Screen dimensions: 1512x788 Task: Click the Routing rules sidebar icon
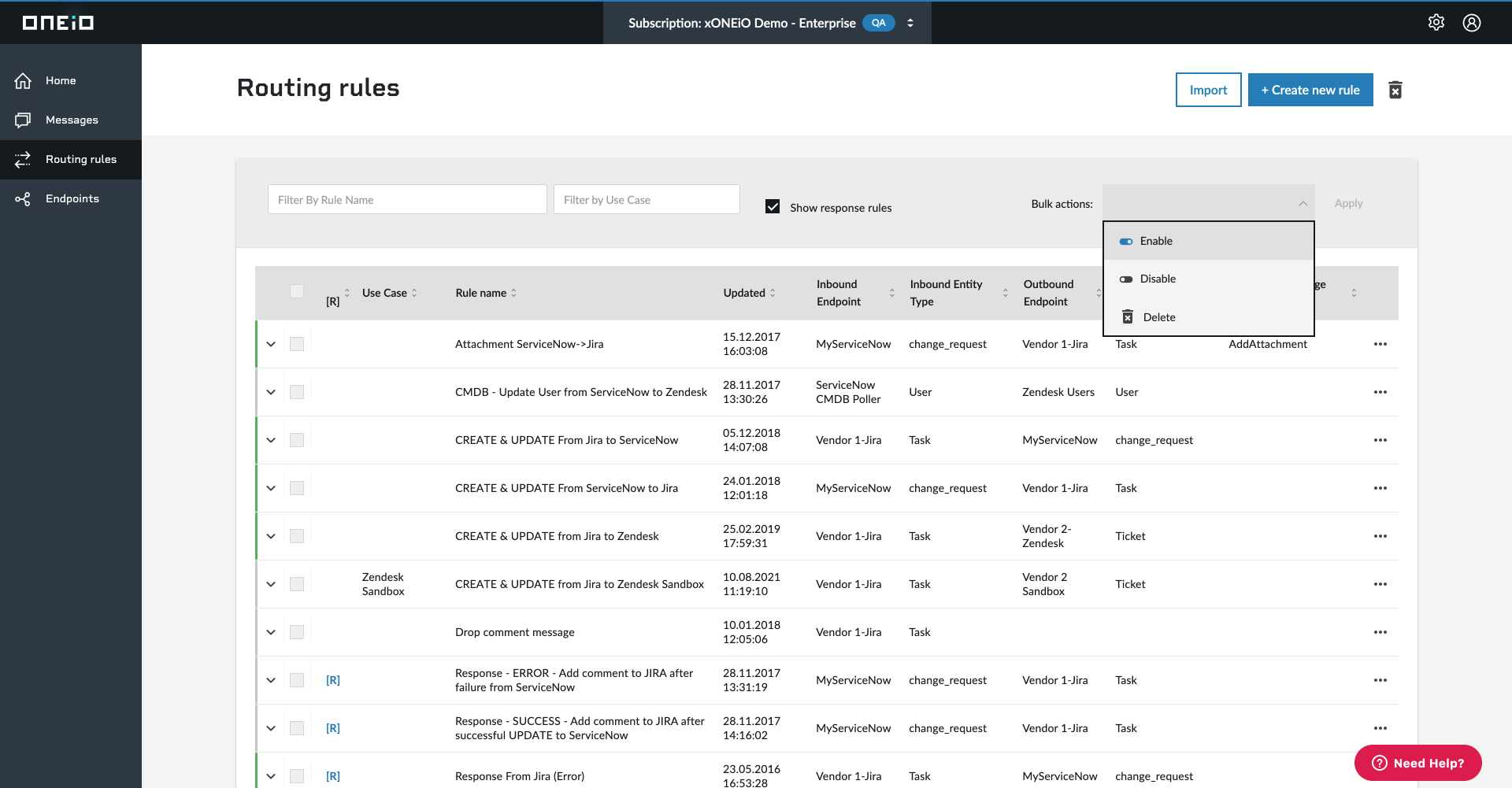coord(23,159)
